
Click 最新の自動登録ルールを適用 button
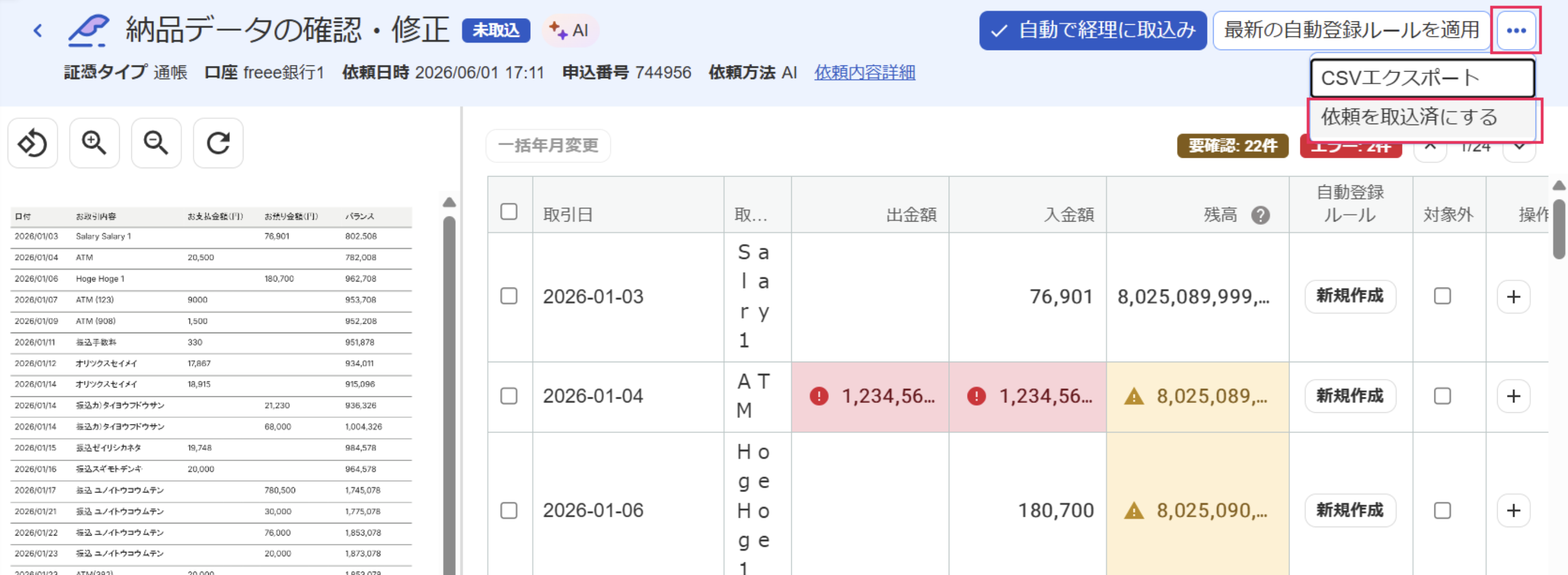pyautogui.click(x=1352, y=30)
